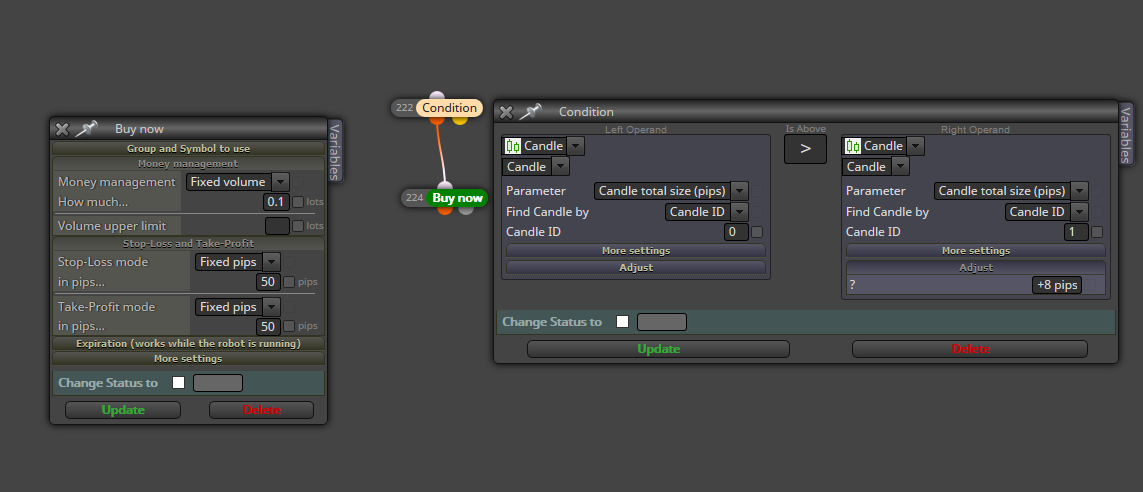Click Update in Condition panel

point(658,349)
